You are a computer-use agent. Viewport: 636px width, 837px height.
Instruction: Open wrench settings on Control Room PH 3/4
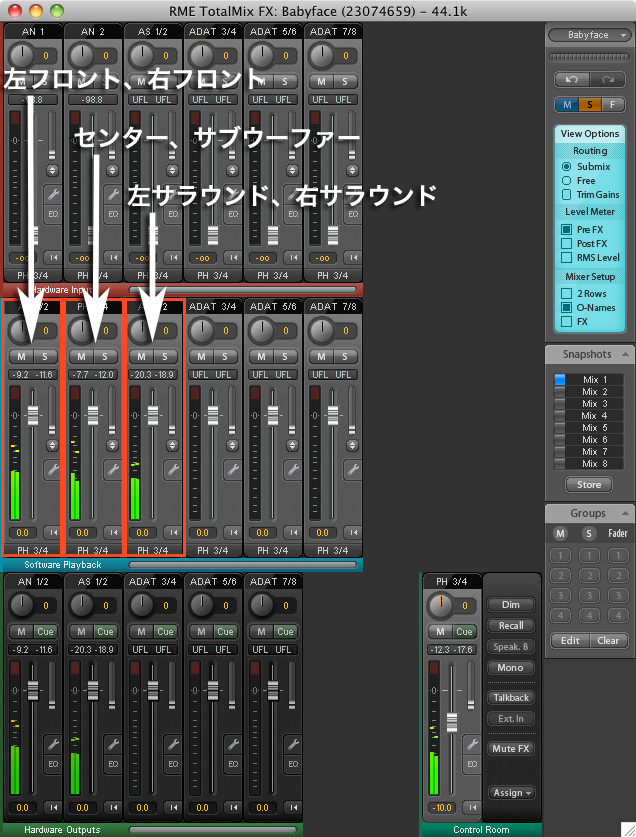pyautogui.click(x=471, y=743)
